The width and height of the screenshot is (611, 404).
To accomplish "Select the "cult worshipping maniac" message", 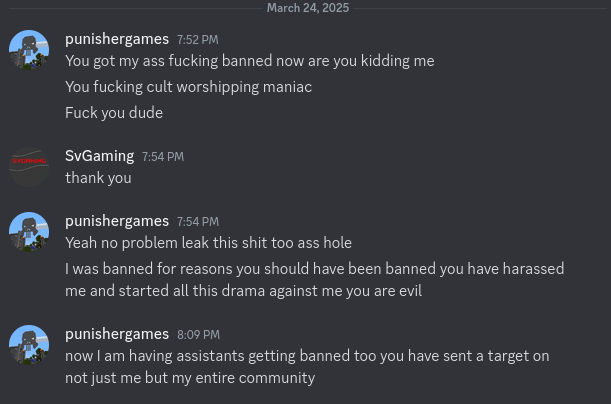I will click(x=188, y=87).
